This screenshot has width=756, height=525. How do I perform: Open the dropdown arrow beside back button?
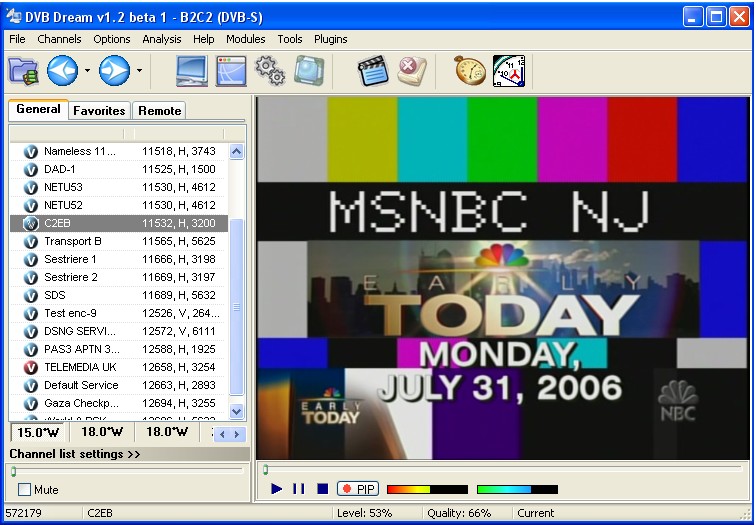click(87, 71)
